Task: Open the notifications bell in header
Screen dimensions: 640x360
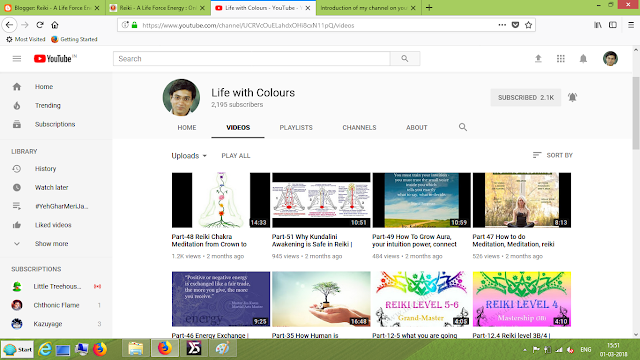Action: 583,59
